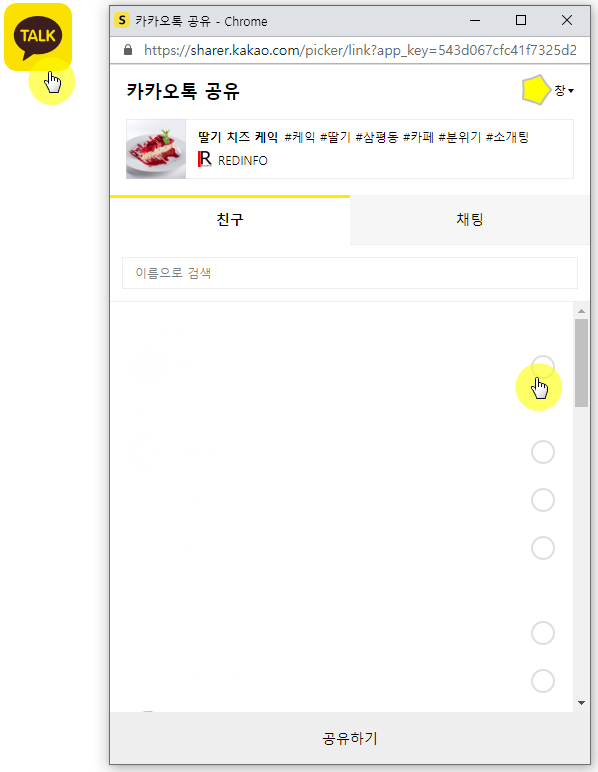This screenshot has width=598, height=772.
Task: Select the third friend radio button
Action: click(x=543, y=500)
